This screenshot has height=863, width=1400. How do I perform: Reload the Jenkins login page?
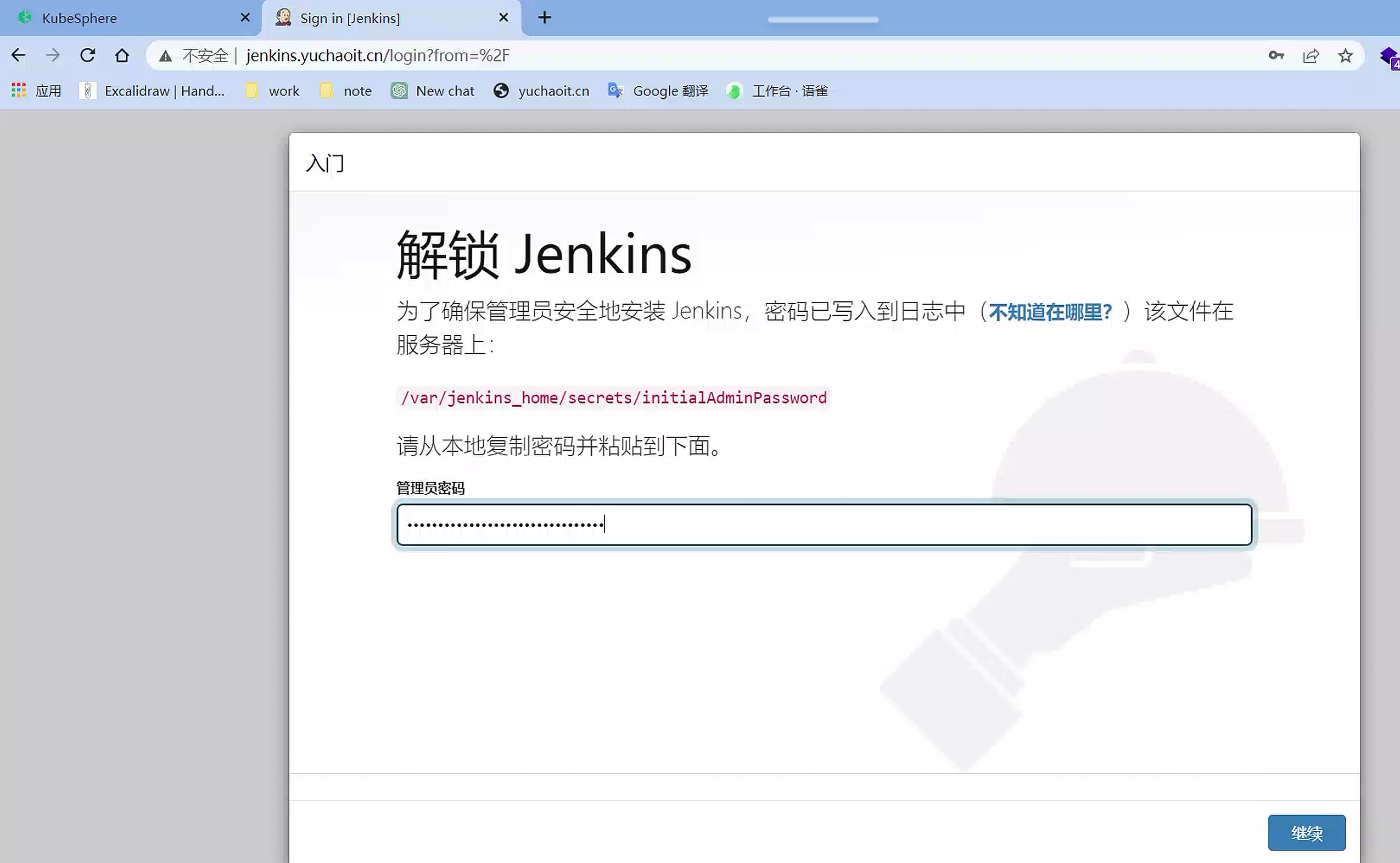pos(87,55)
